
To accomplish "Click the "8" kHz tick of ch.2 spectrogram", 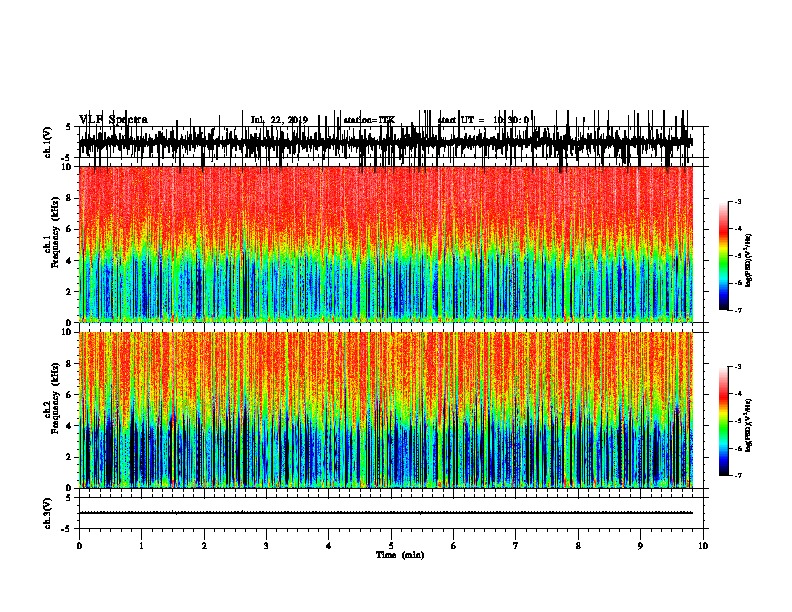I will pyautogui.click(x=69, y=364).
